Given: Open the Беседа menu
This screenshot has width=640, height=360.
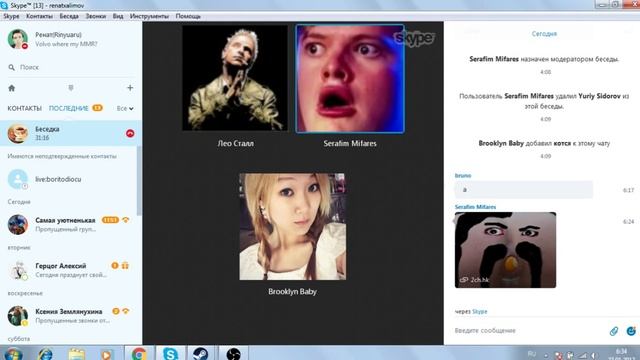Looking at the screenshot, I should 69,16.
